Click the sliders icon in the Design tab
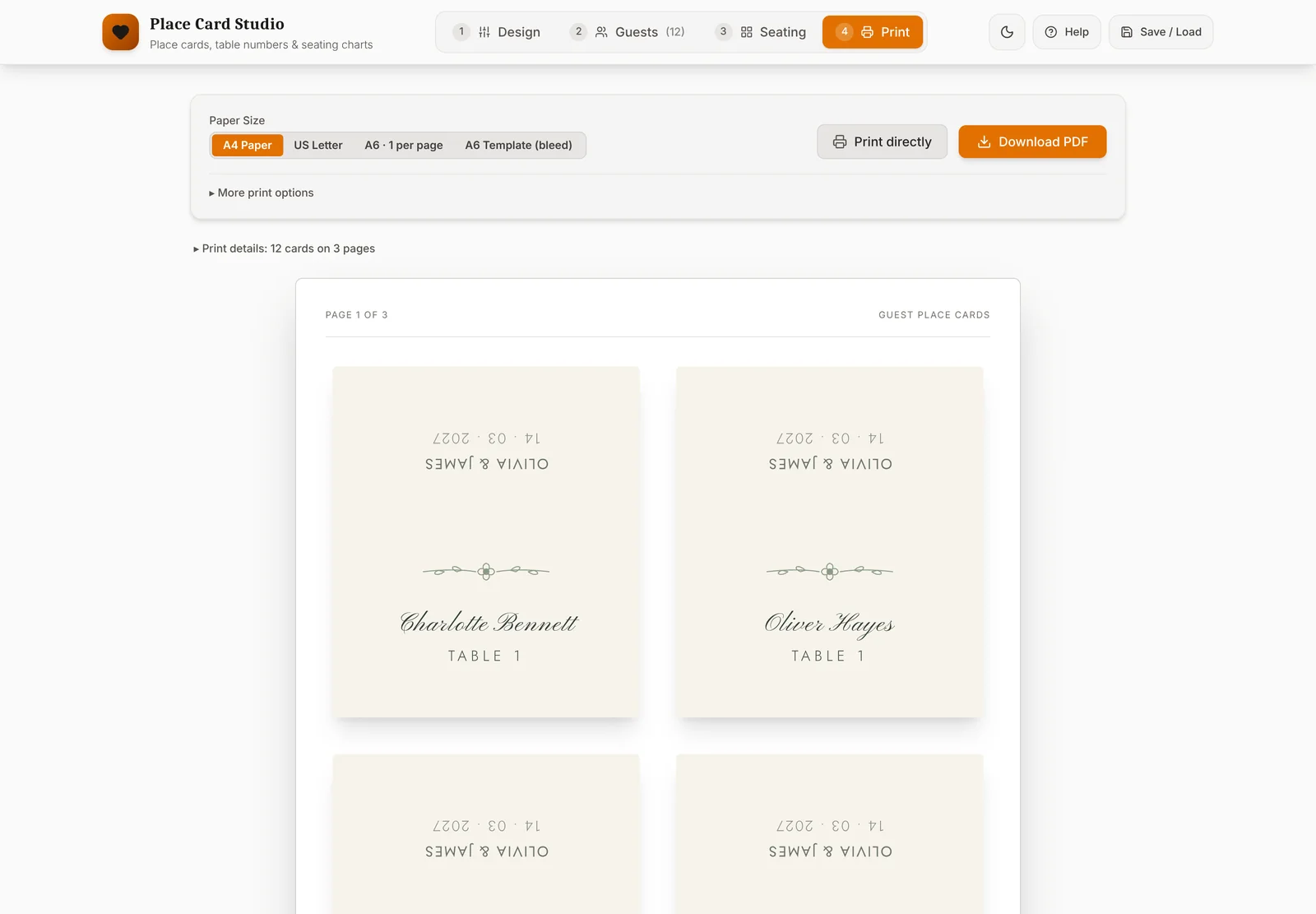The width and height of the screenshot is (1316, 914). pyautogui.click(x=484, y=32)
